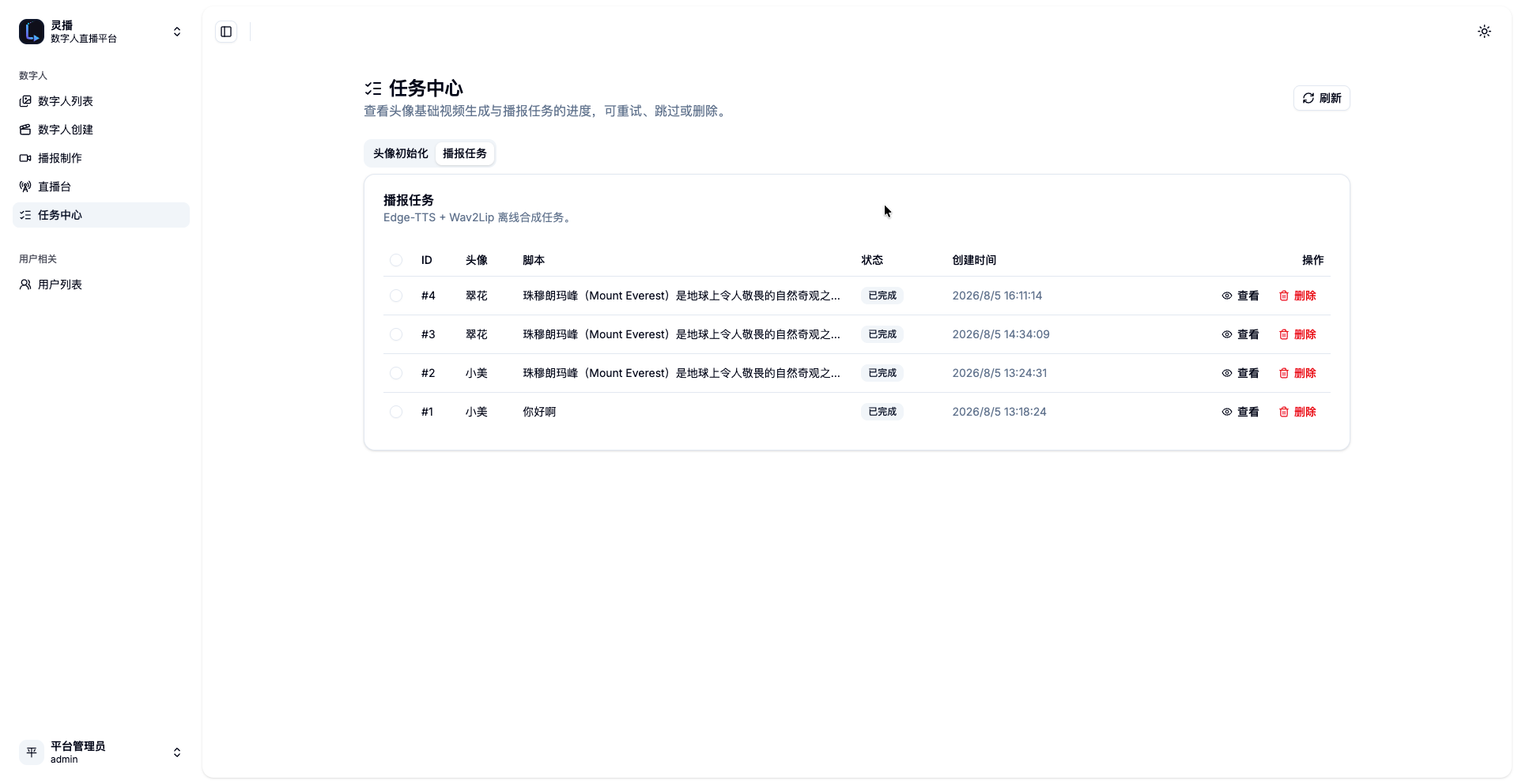The width and height of the screenshot is (1518, 784).
Task: Click the 灵播 platform logo icon
Action: click(32, 32)
